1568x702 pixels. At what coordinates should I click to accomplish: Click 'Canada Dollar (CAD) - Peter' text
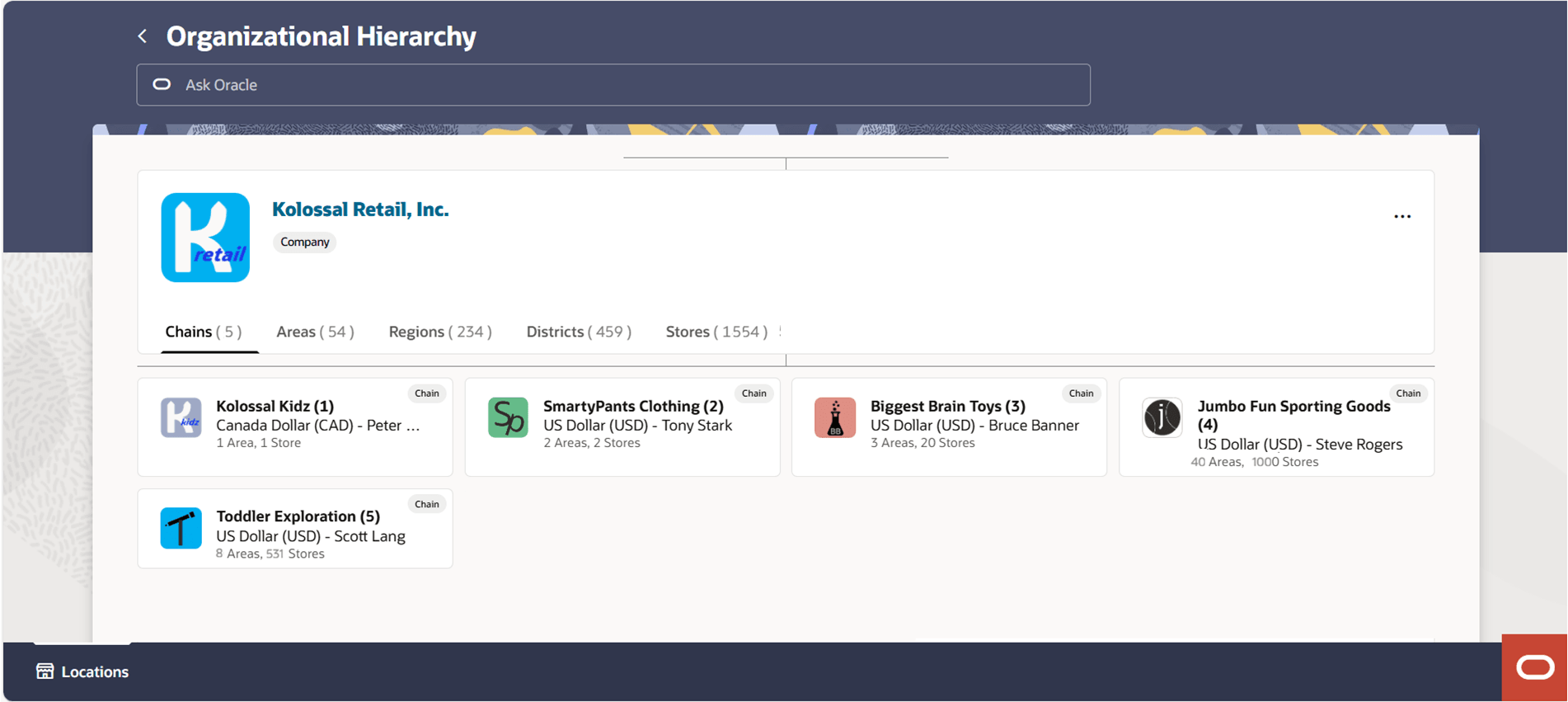point(318,426)
